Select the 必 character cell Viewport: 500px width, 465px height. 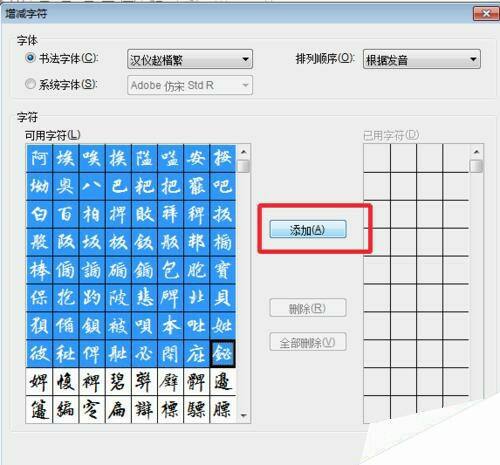[144, 354]
